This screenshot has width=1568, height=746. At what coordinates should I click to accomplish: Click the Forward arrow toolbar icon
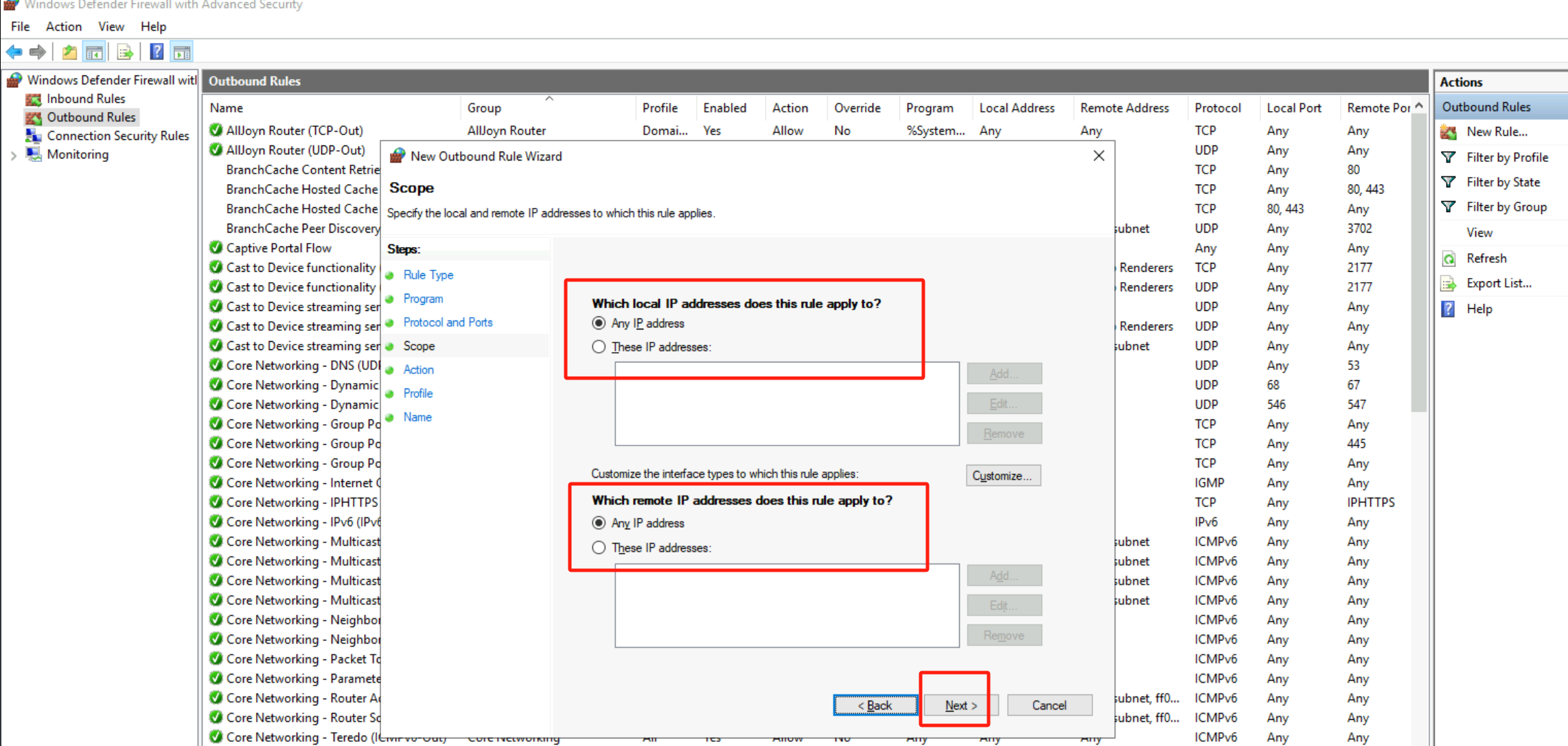38,51
